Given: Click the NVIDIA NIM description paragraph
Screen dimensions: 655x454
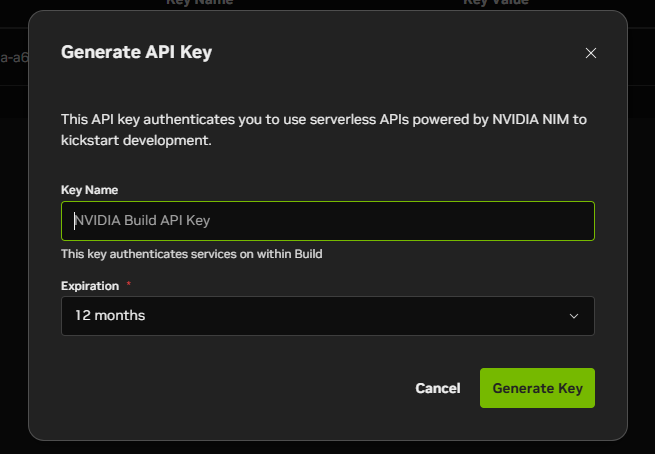Looking at the screenshot, I should click(324, 130).
